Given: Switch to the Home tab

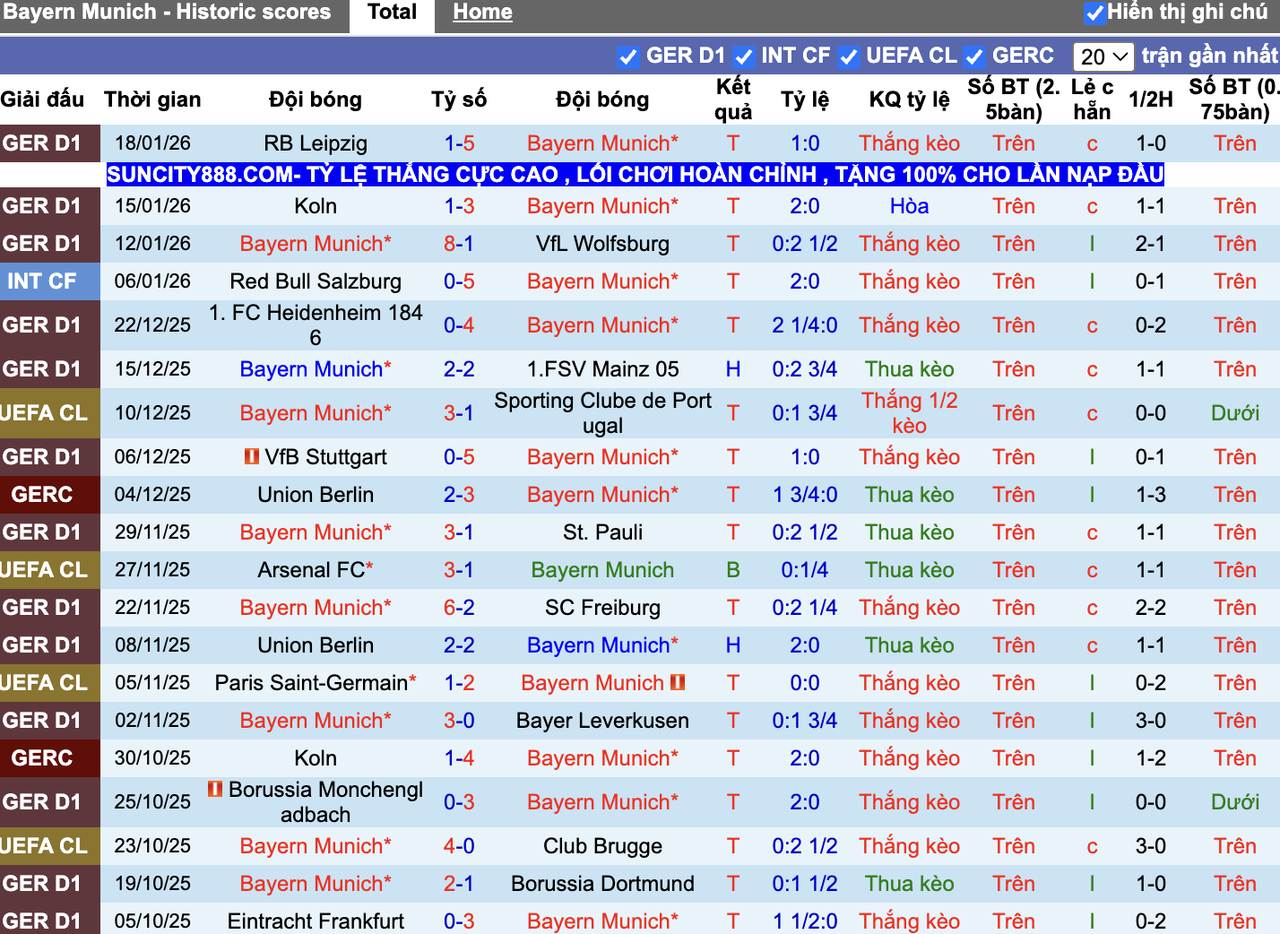Looking at the screenshot, I should tap(483, 12).
